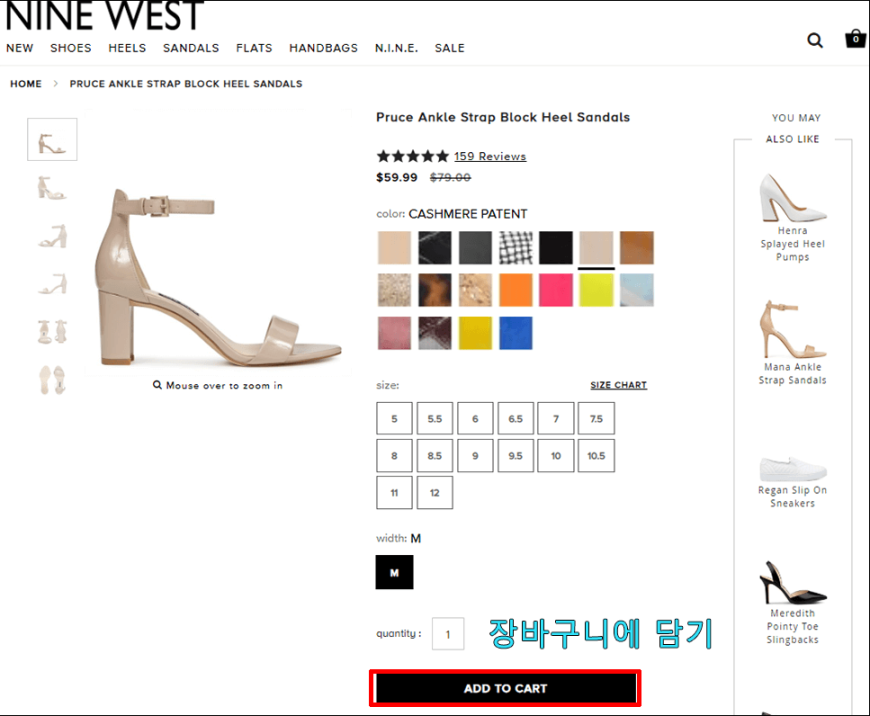Viewport: 870px width, 716px height.
Task: Select size 12
Action: click(x=435, y=492)
